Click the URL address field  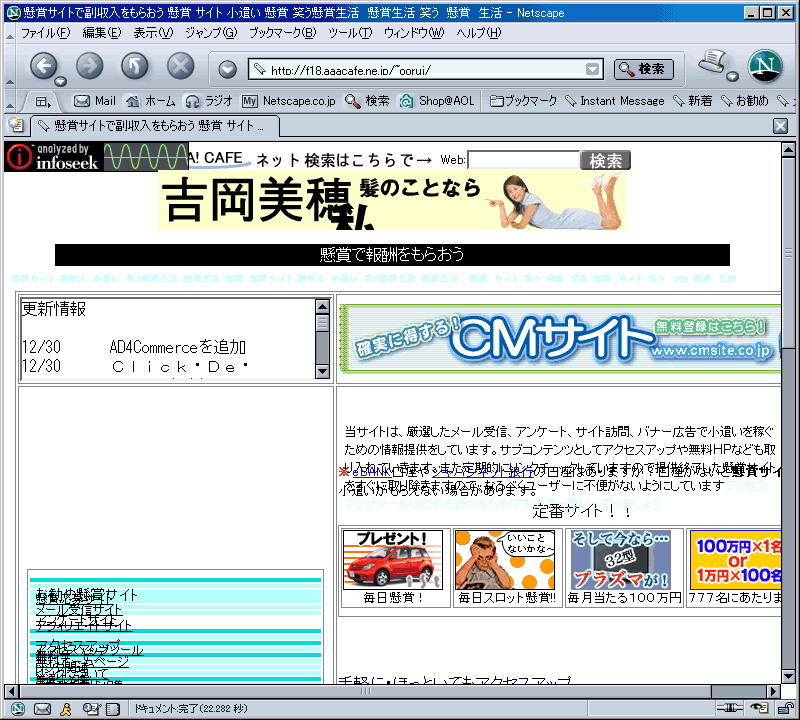[426, 69]
